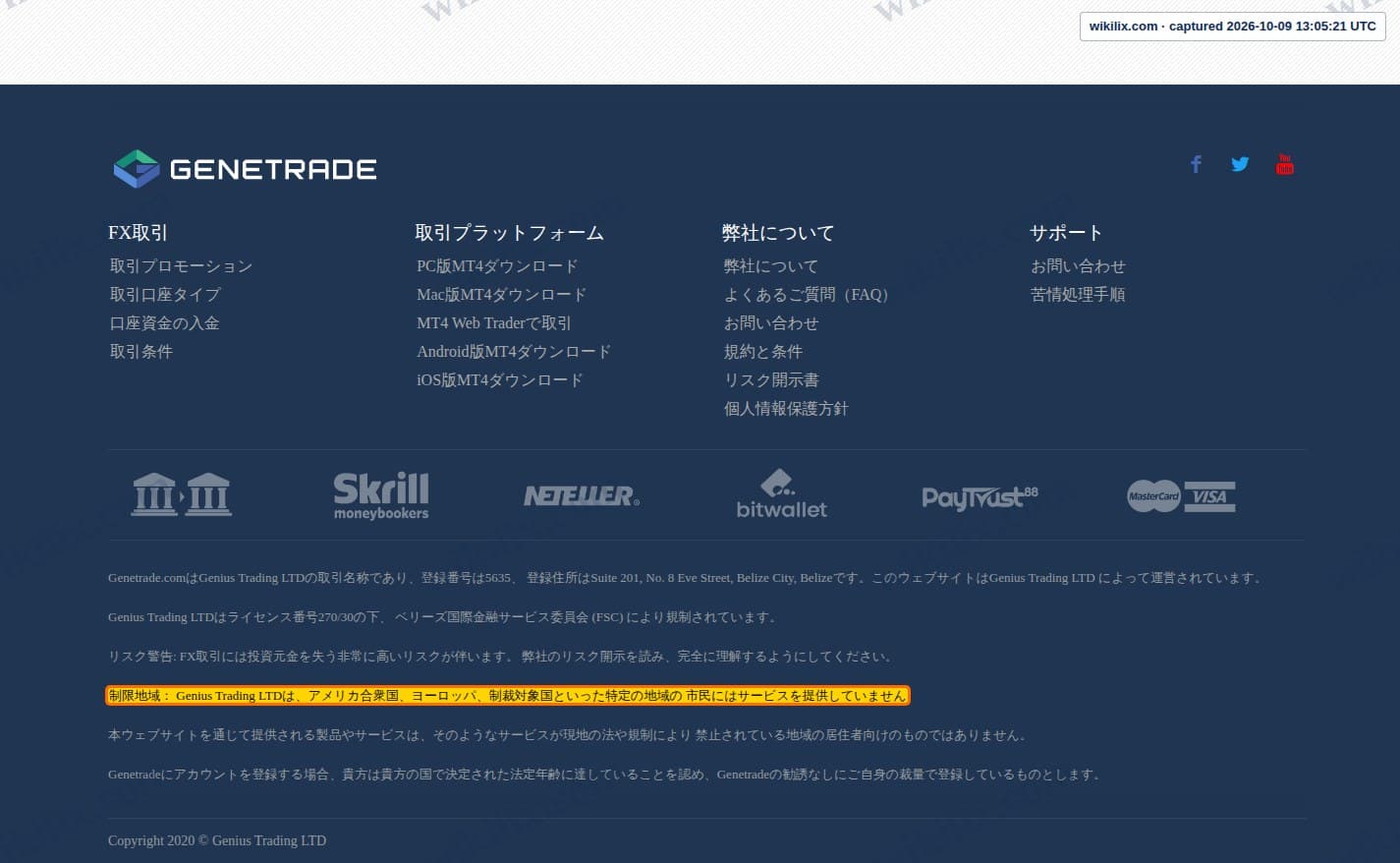This screenshot has width=1400, height=863.
Task: Choose the Android版MT4ダウンロード link
Action: tap(514, 352)
